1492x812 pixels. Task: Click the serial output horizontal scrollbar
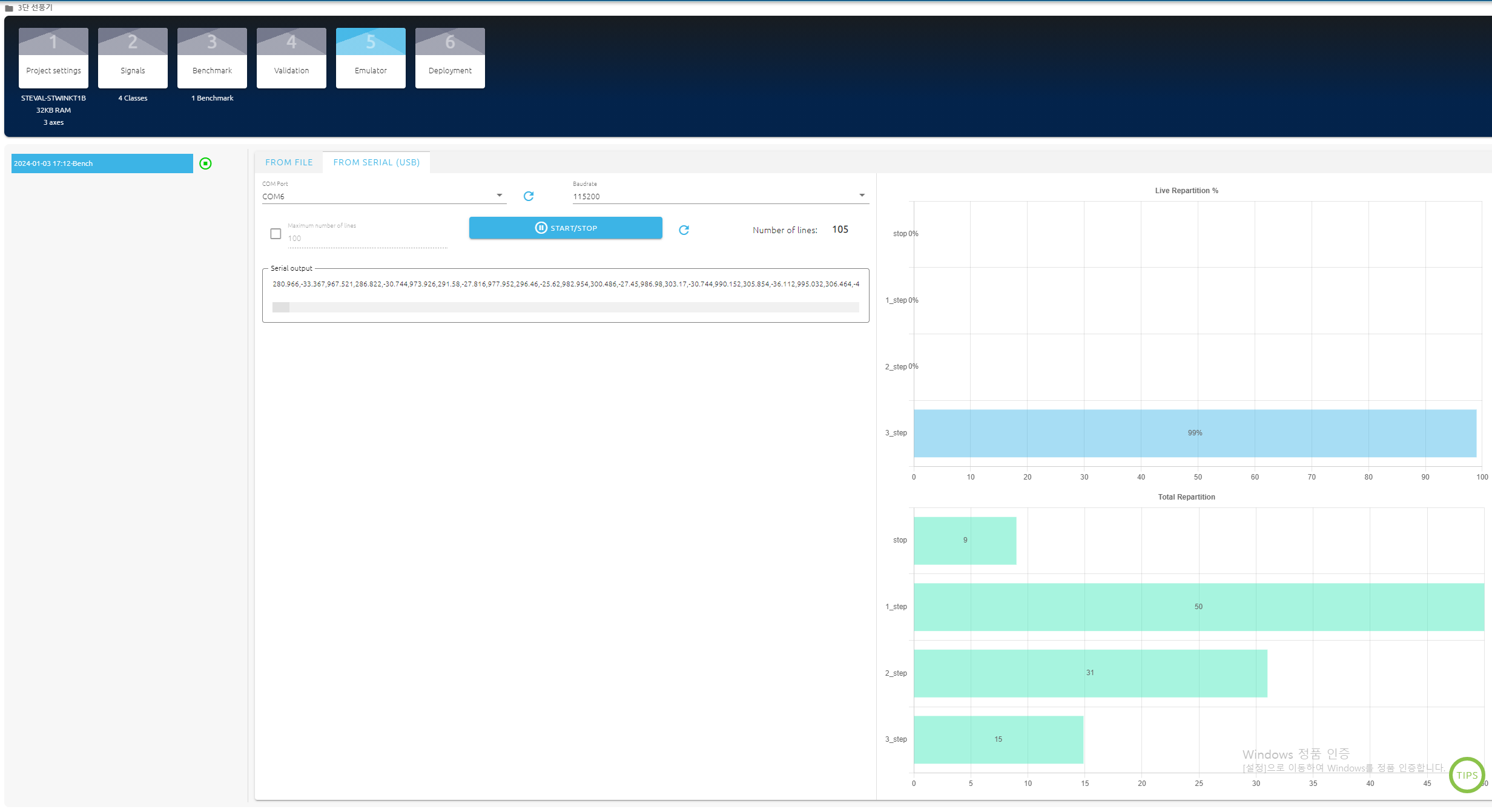566,308
